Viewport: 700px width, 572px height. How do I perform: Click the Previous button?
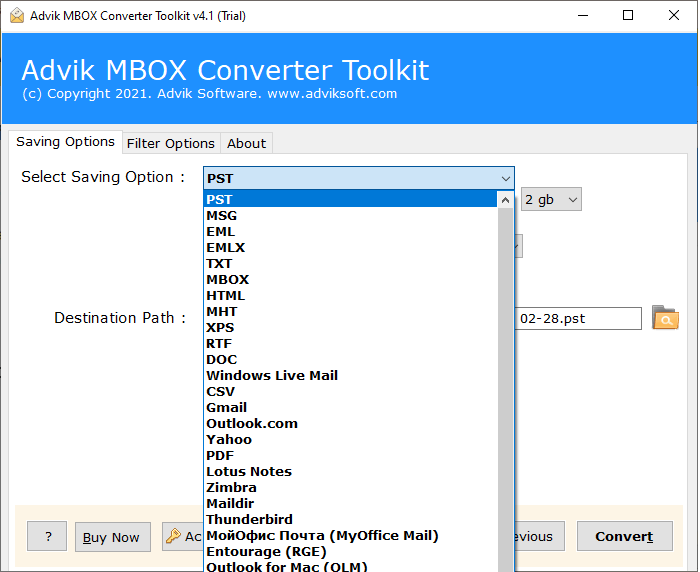click(x=539, y=536)
